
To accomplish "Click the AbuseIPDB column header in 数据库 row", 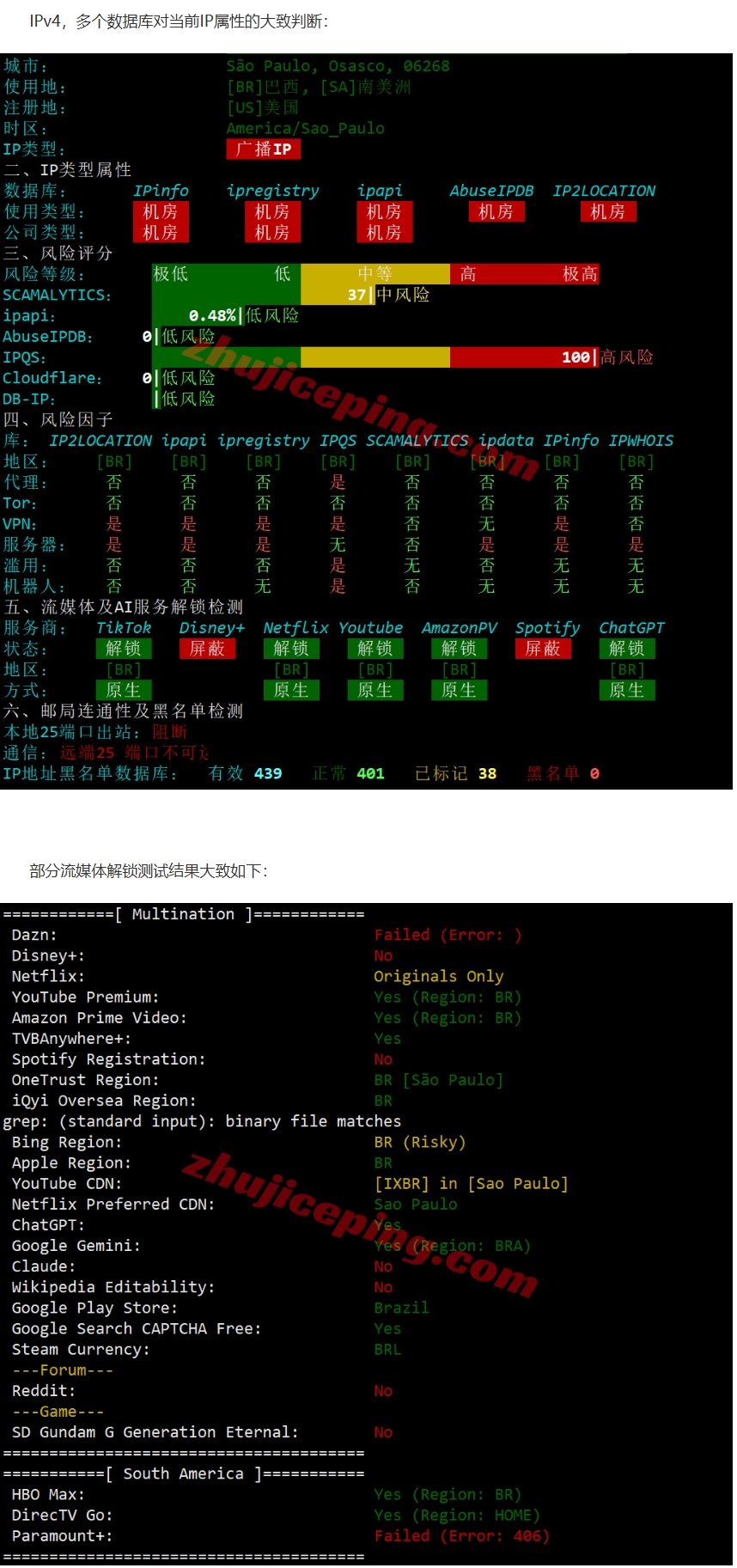I will point(491,191).
